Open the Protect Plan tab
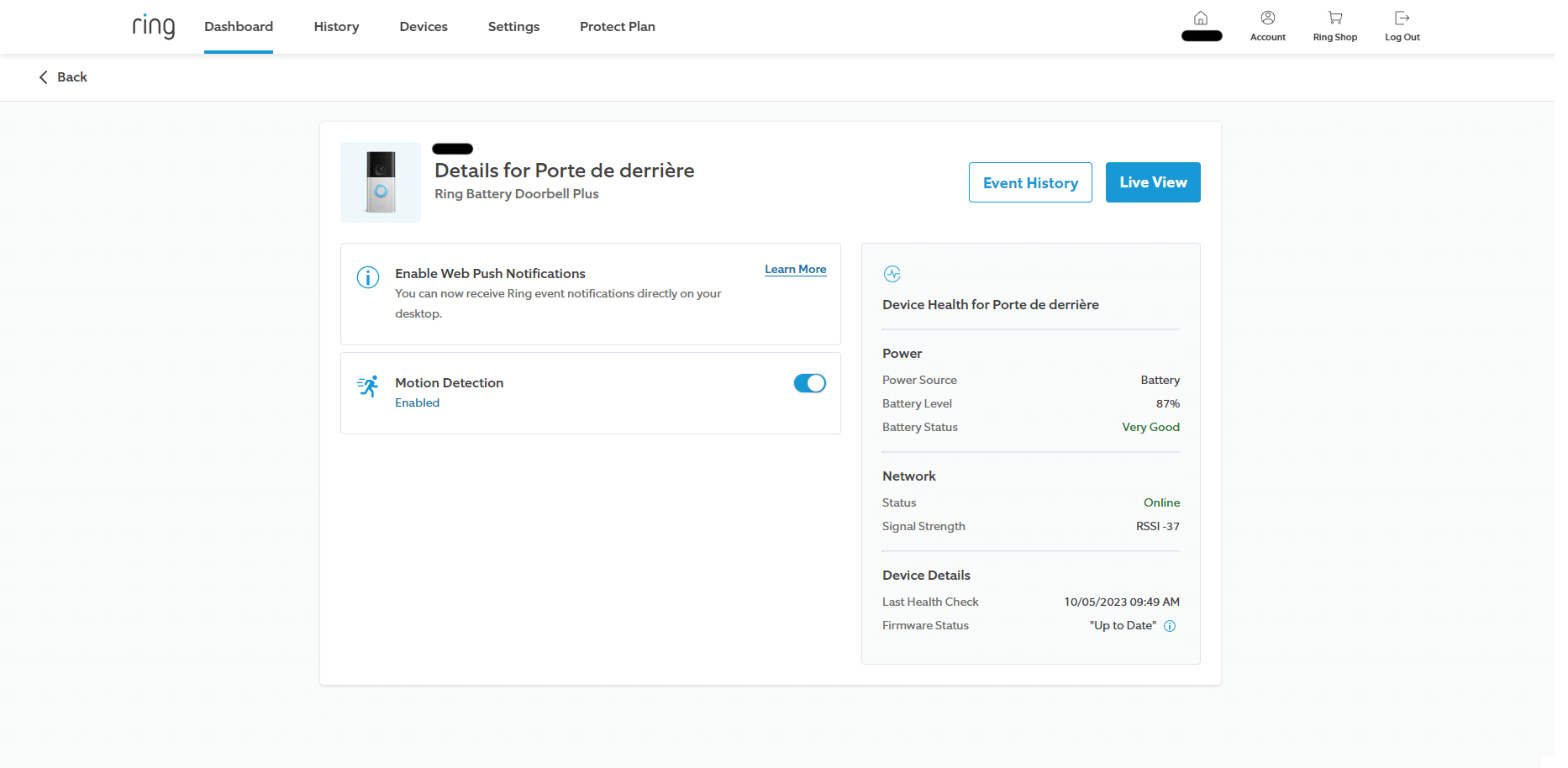 [618, 27]
